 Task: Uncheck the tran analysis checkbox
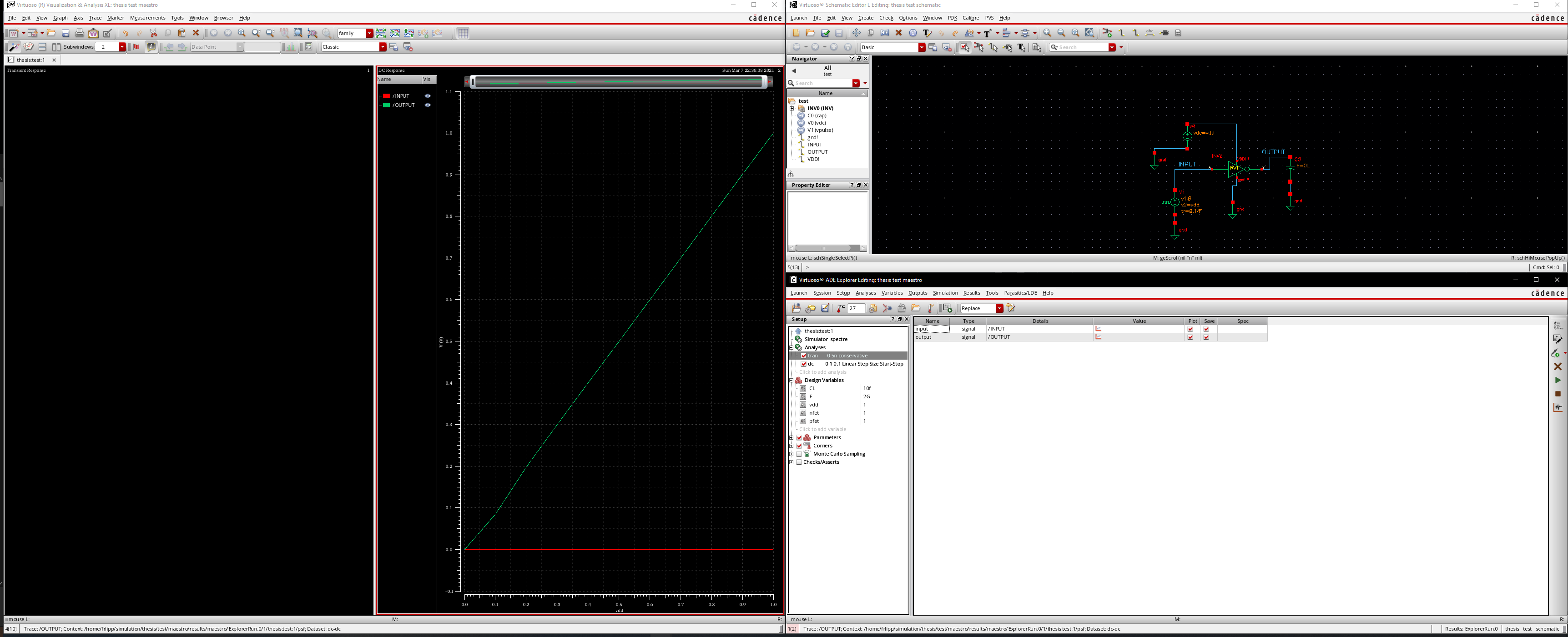click(803, 356)
